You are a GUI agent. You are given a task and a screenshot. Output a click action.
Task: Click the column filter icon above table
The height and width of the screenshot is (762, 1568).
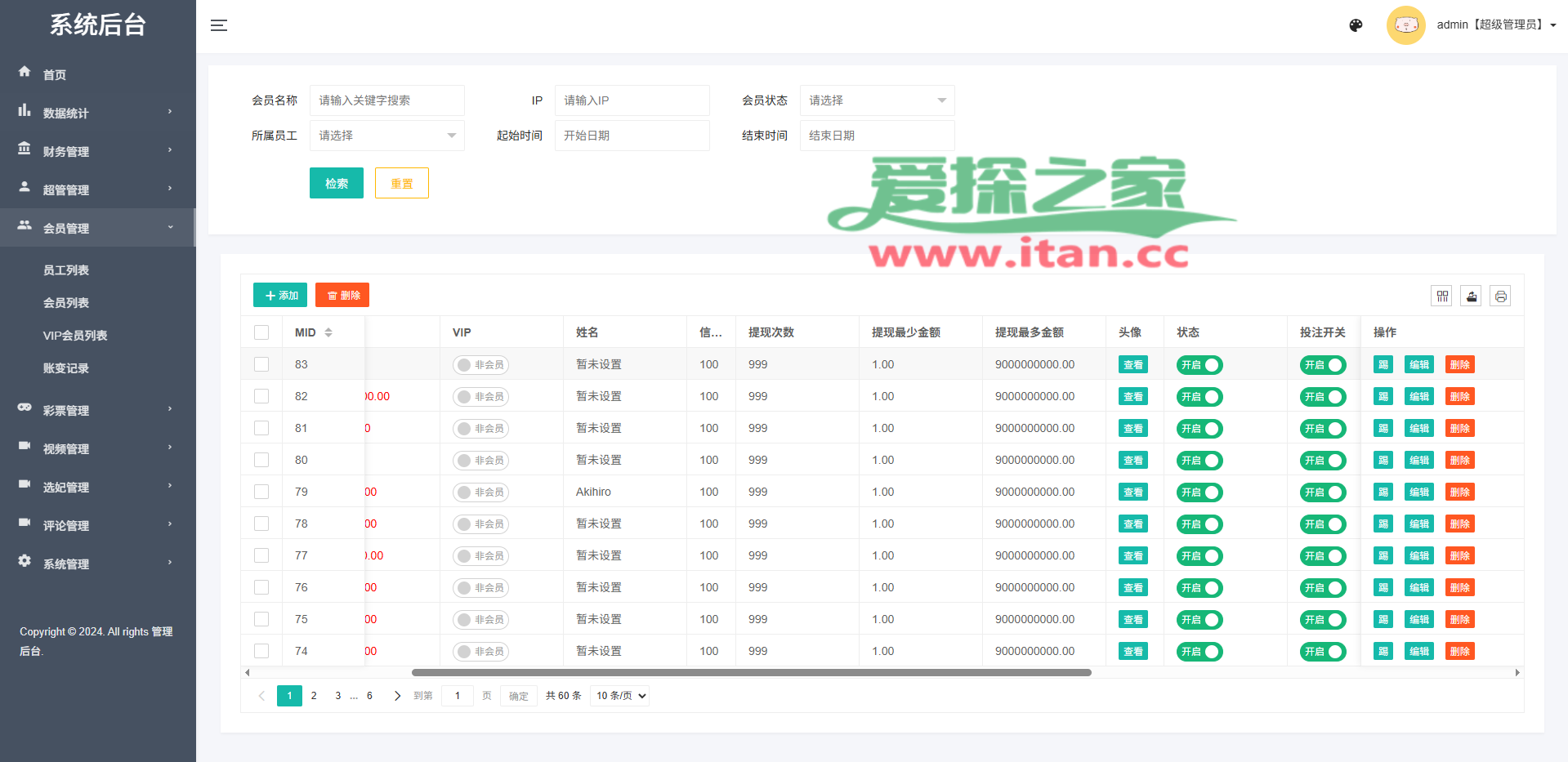(1442, 296)
